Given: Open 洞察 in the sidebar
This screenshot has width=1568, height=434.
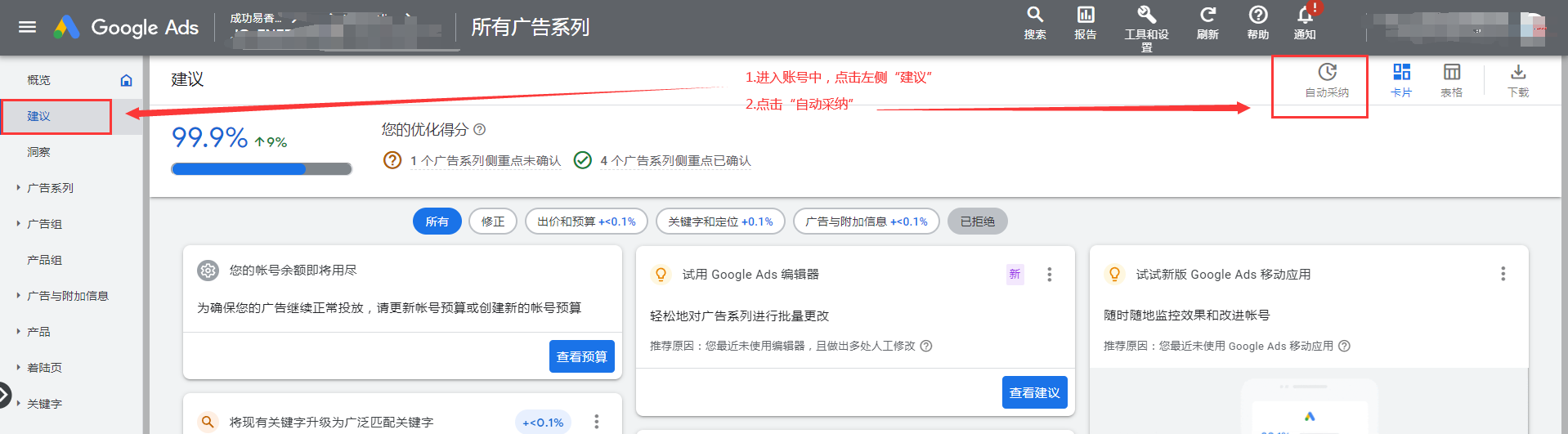Looking at the screenshot, I should point(38,152).
